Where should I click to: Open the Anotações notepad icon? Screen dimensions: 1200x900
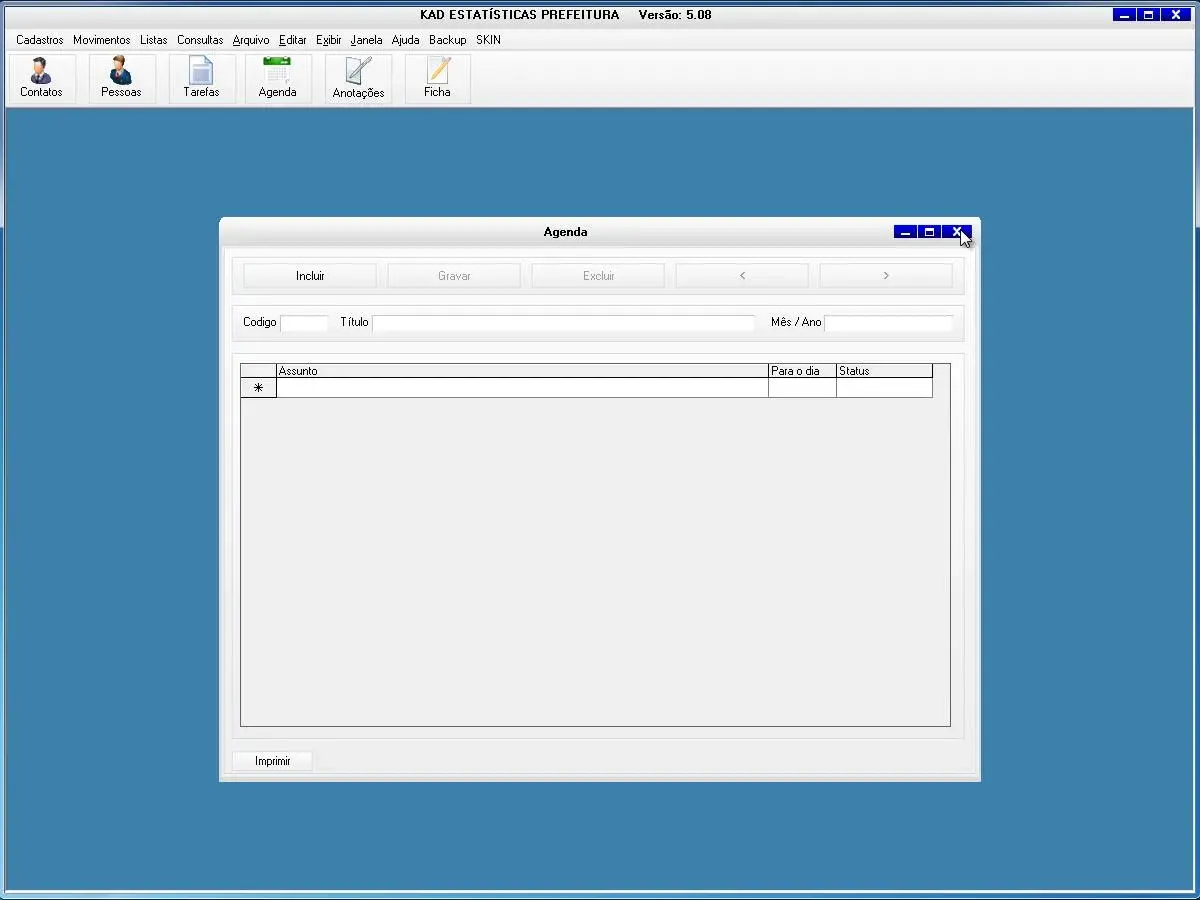[x=358, y=78]
